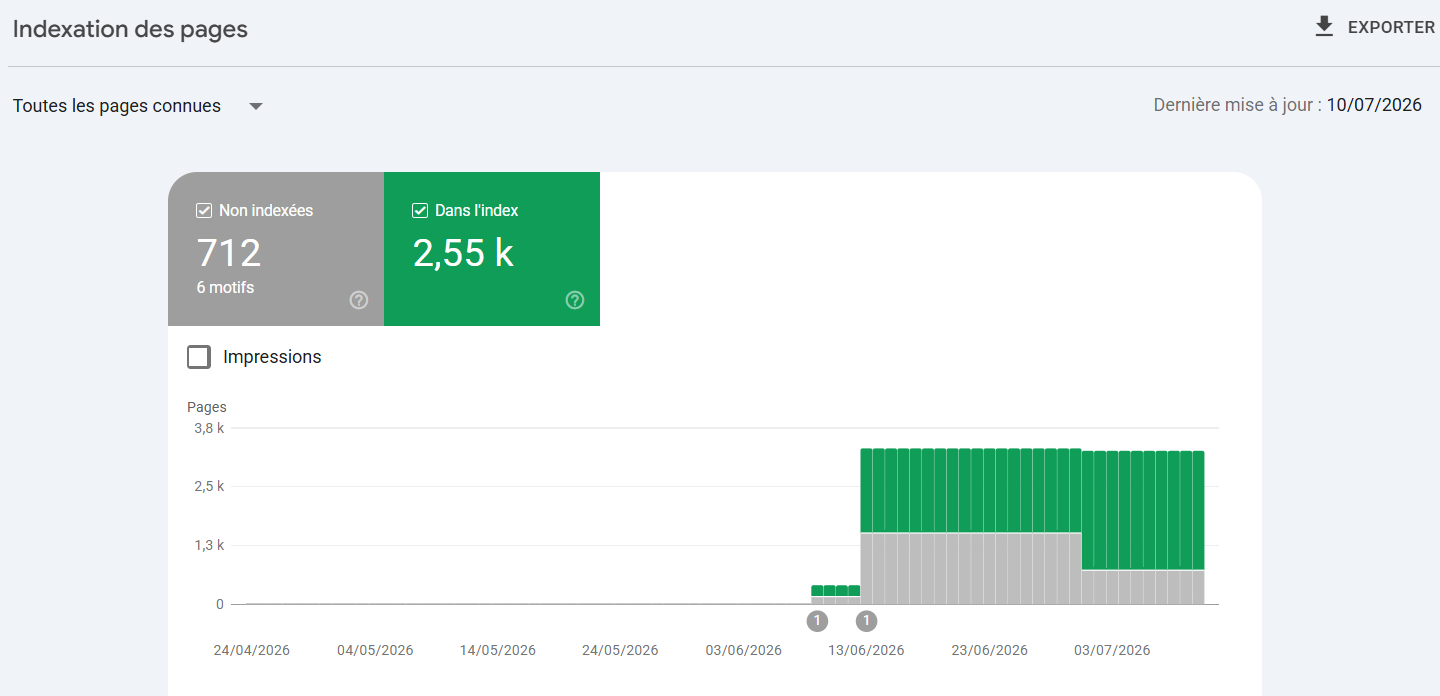This screenshot has height=696, width=1440.
Task: Click the Exporter download icon
Action: coord(1324,27)
